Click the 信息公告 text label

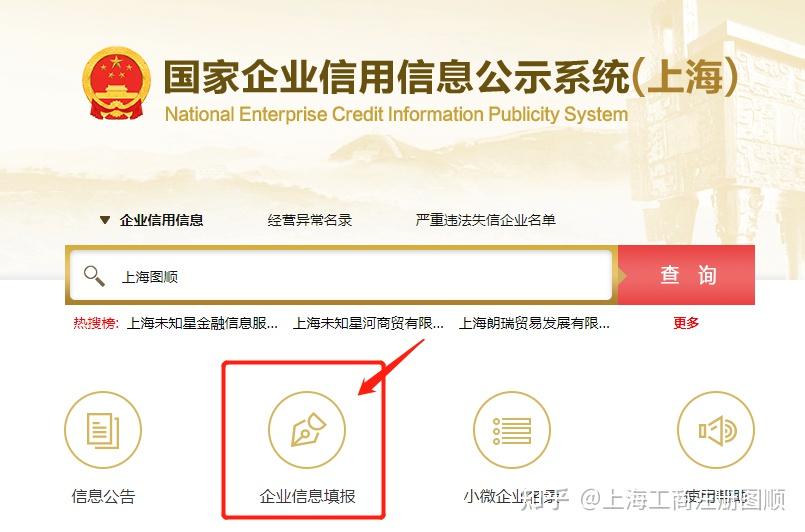click(x=103, y=496)
